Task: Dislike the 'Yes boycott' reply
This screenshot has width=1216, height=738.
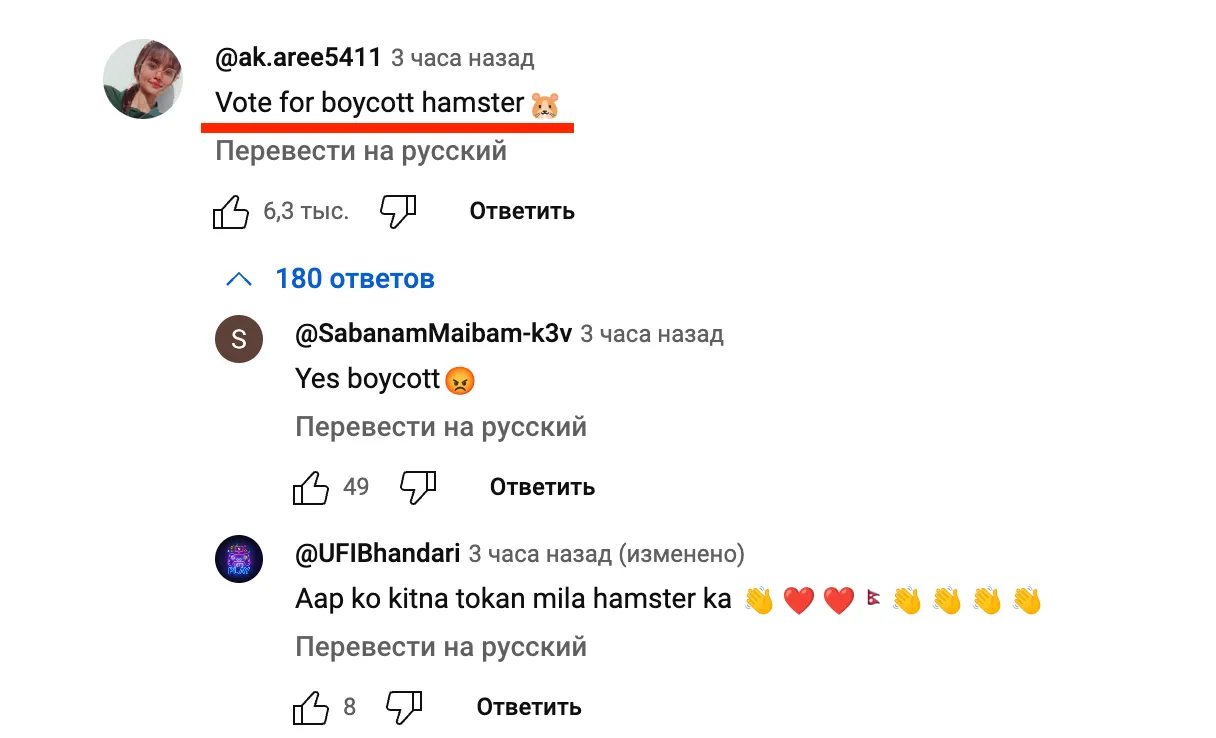Action: point(418,488)
